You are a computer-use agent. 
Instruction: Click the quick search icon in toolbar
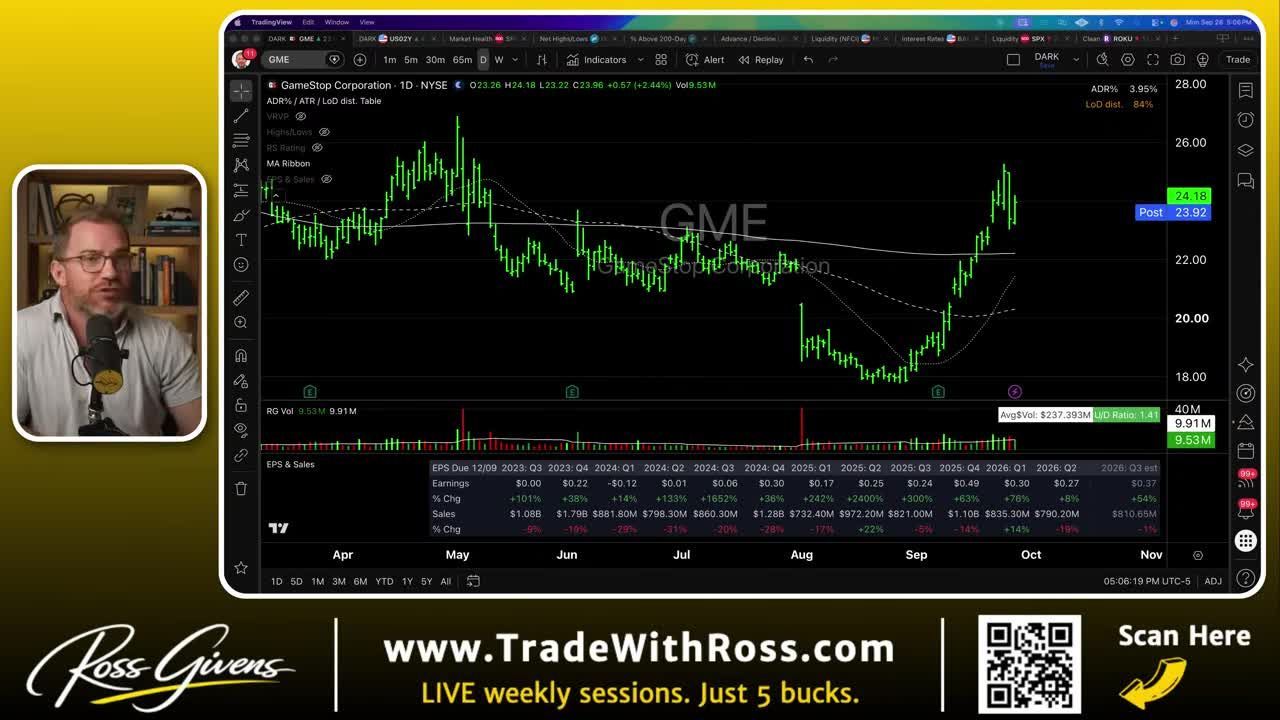[x=1102, y=60]
